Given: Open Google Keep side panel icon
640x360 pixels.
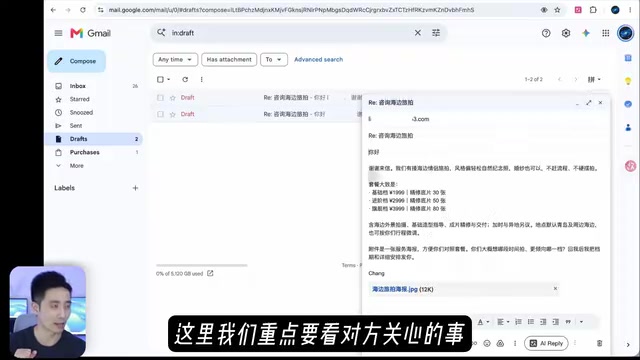Looking at the screenshot, I should click(628, 81).
